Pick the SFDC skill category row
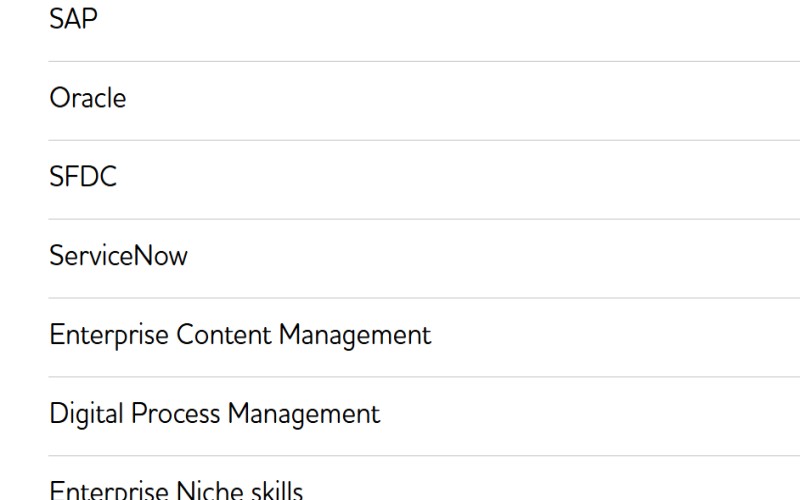This screenshot has height=500, width=800. 424,180
